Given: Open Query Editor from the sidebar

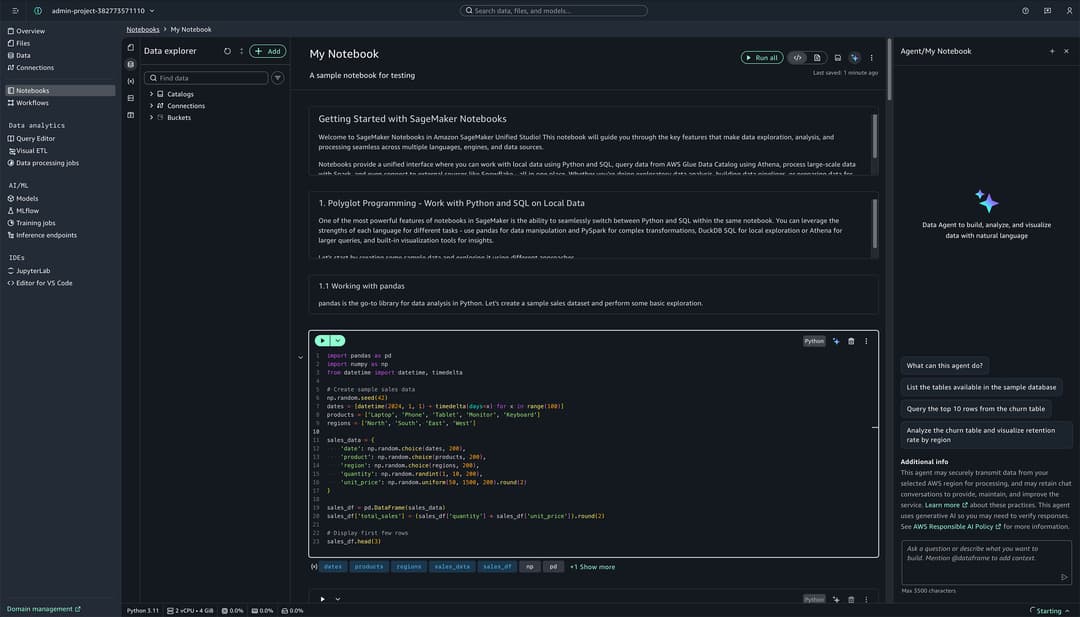Looking at the screenshot, I should (35, 137).
